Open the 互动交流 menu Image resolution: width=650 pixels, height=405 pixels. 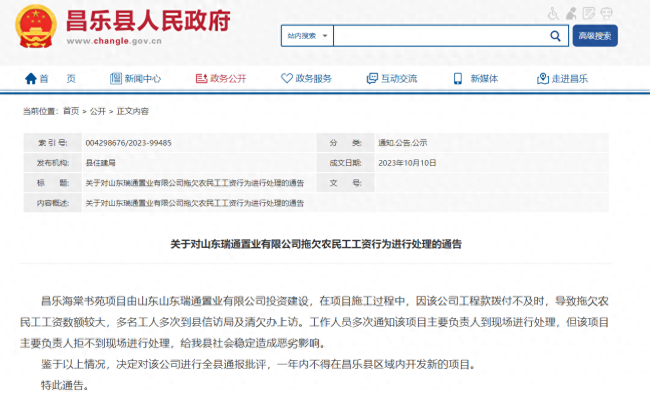pos(399,78)
